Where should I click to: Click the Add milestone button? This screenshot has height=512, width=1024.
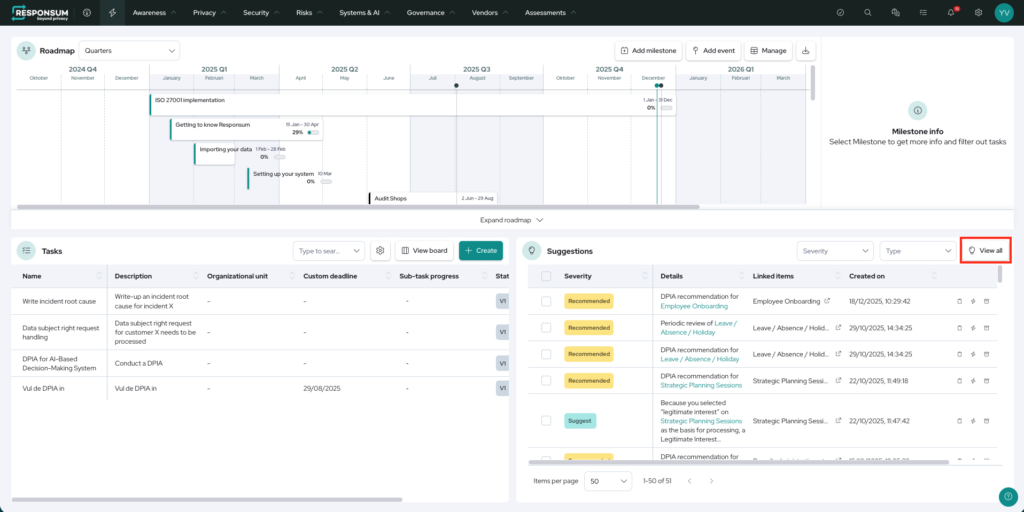[648, 50]
